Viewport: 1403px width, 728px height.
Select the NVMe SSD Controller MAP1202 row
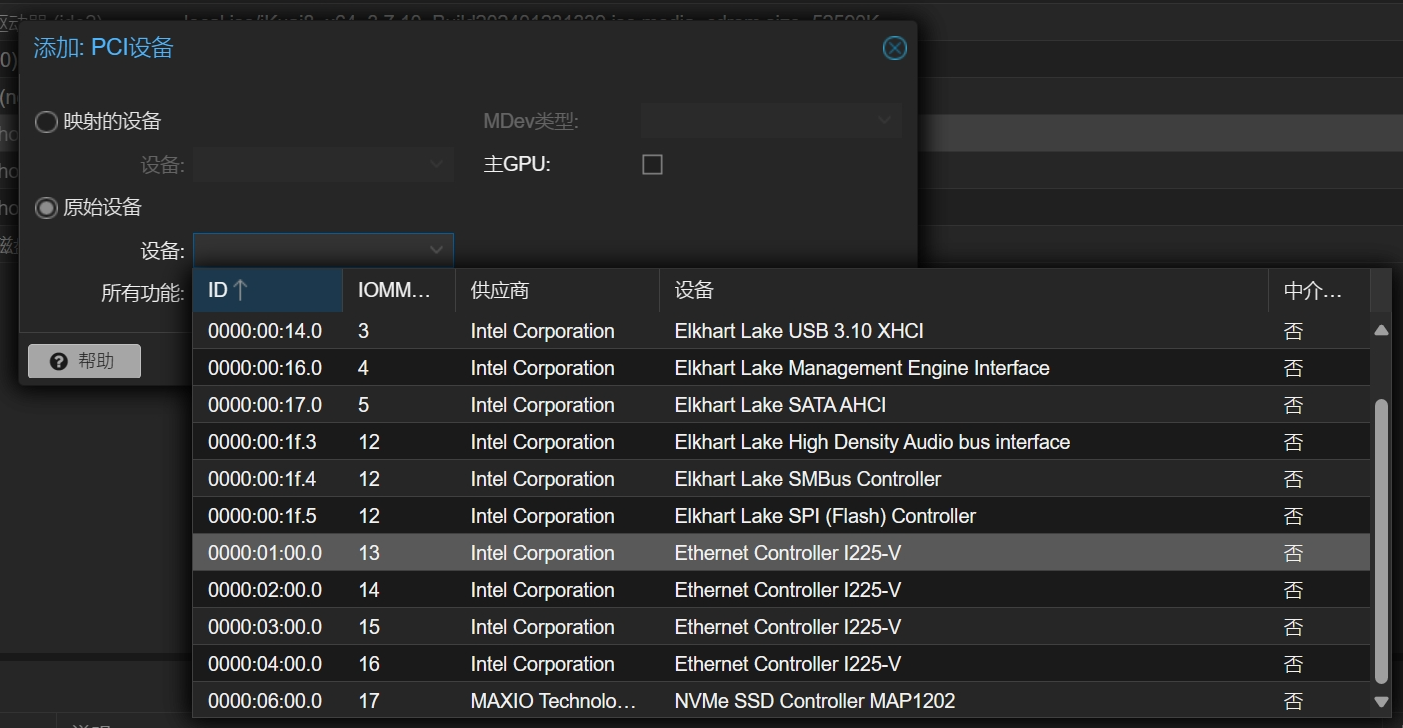tap(700, 700)
